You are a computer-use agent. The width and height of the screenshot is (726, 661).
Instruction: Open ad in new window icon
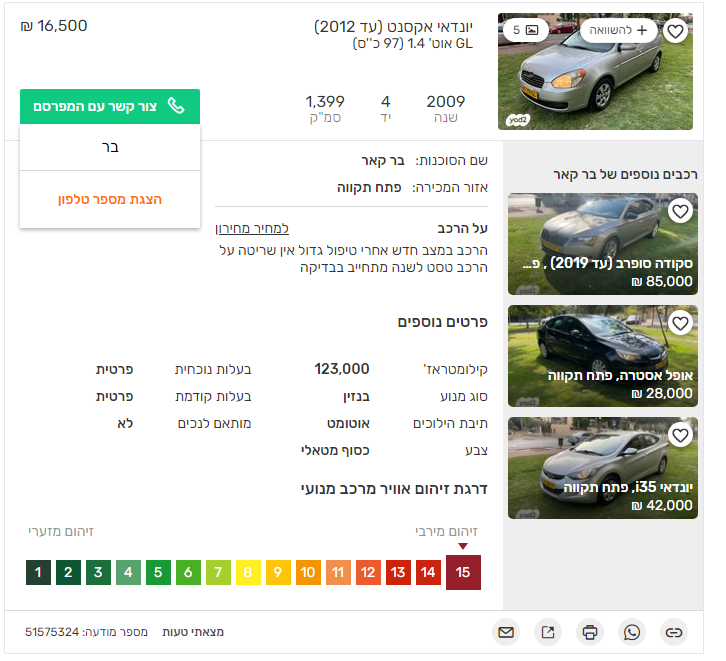point(548,632)
